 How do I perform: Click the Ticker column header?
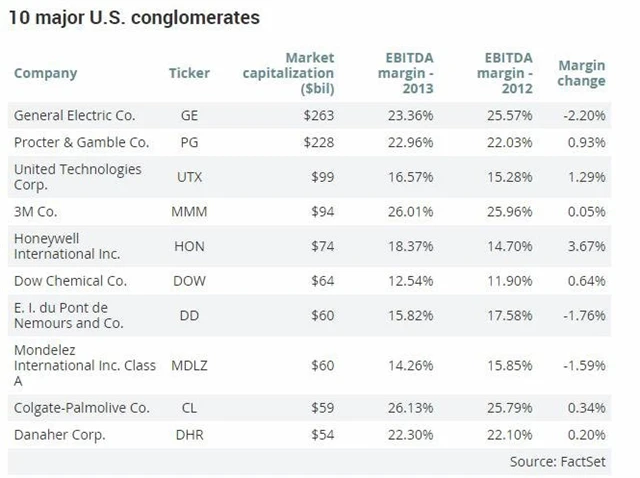click(189, 73)
